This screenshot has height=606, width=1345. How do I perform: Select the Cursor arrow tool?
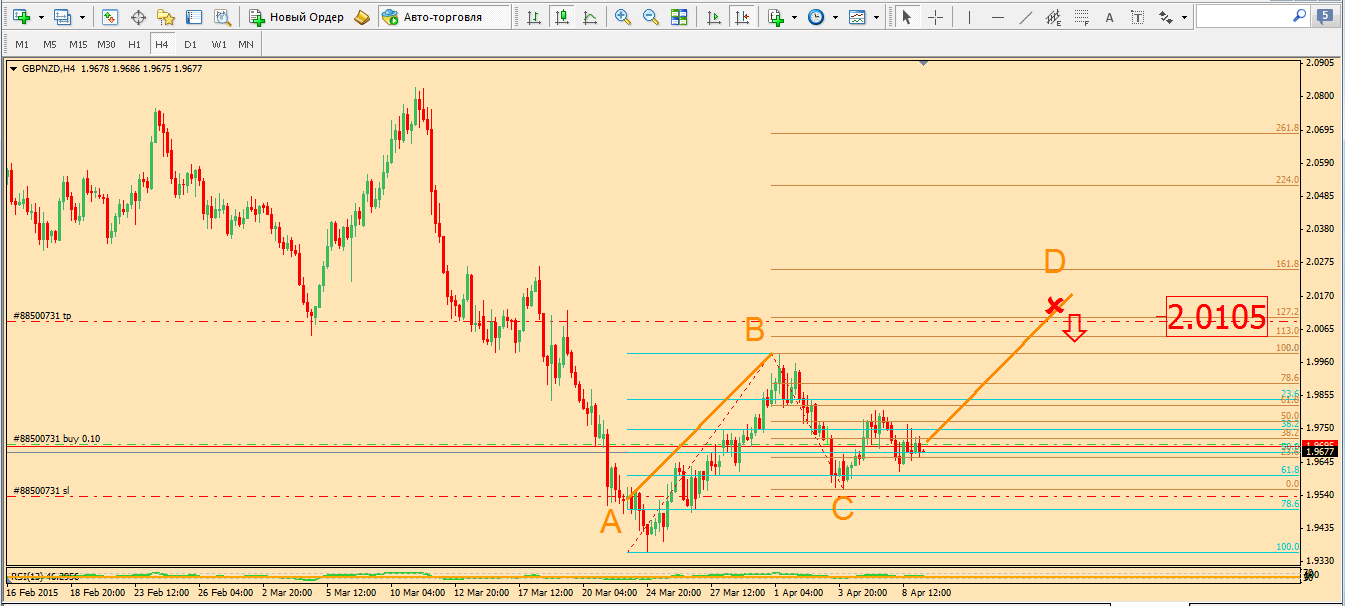[907, 17]
